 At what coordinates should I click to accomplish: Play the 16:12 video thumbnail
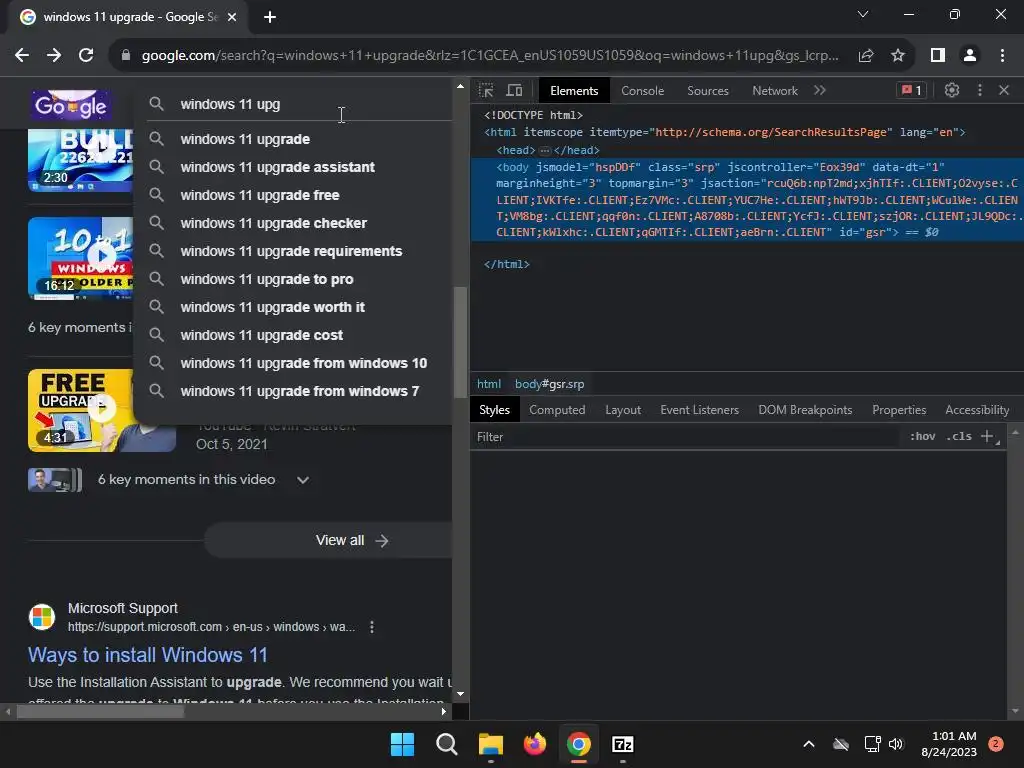(81, 257)
